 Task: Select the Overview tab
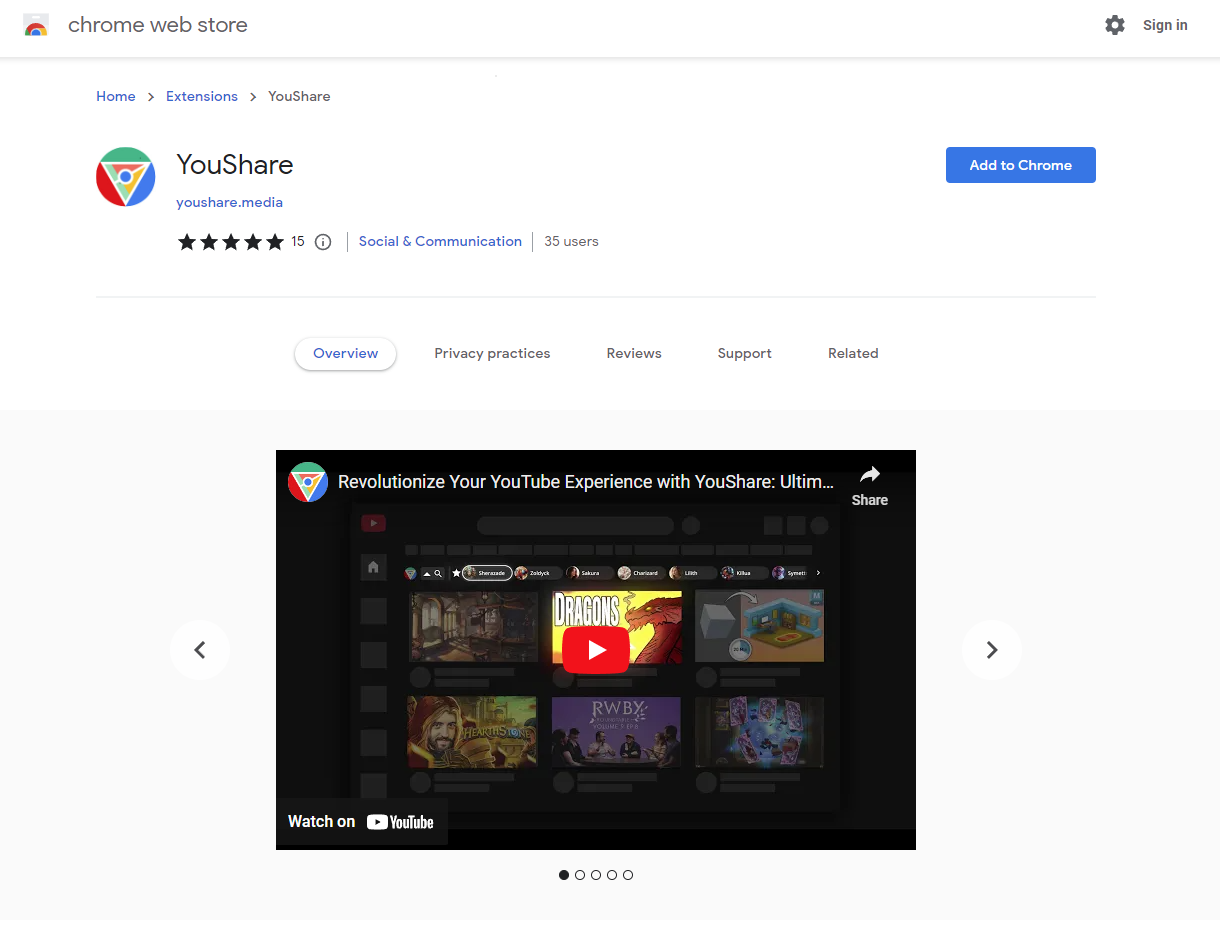(346, 353)
